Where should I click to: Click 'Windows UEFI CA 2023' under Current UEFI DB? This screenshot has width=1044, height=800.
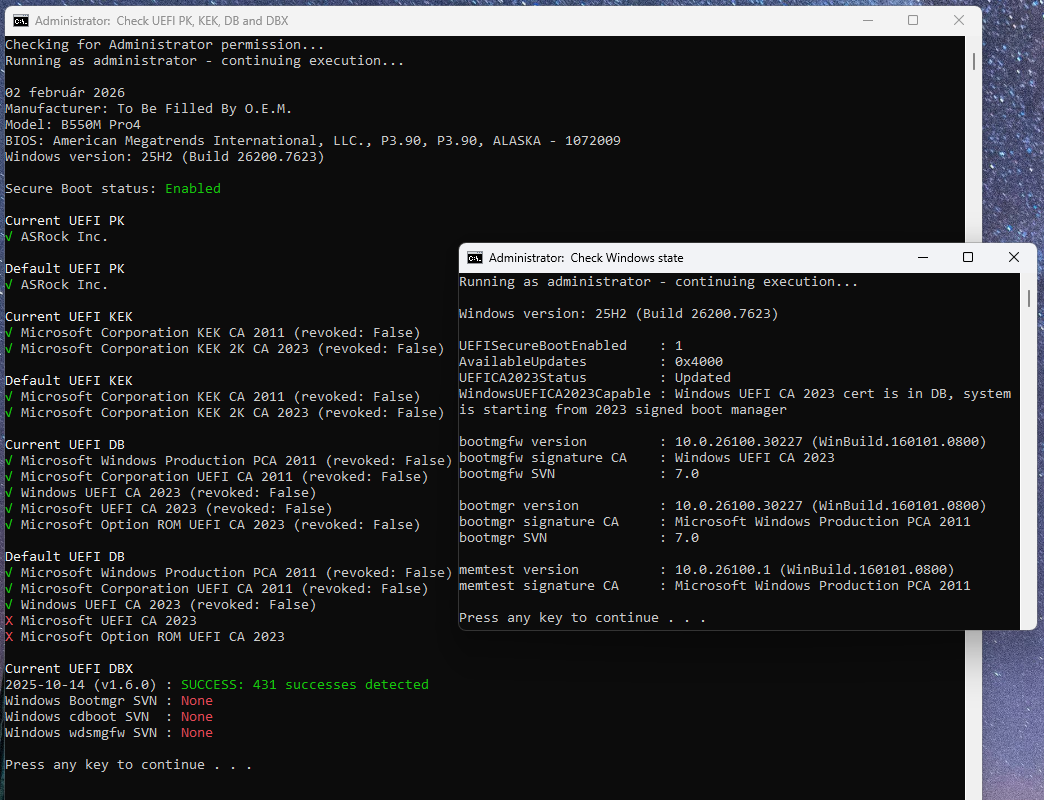(160, 493)
